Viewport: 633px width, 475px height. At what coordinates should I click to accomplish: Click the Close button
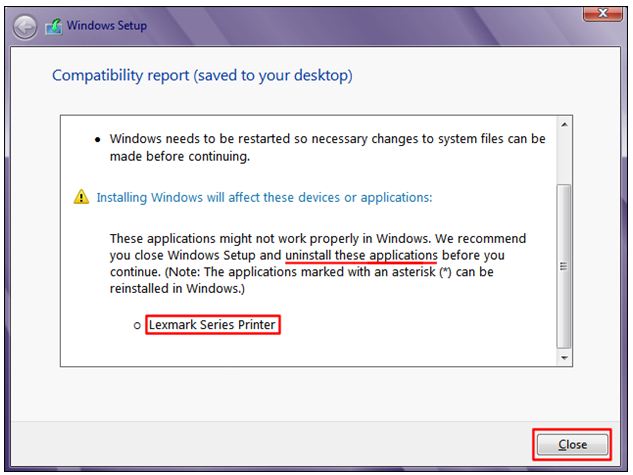pyautogui.click(x=572, y=444)
